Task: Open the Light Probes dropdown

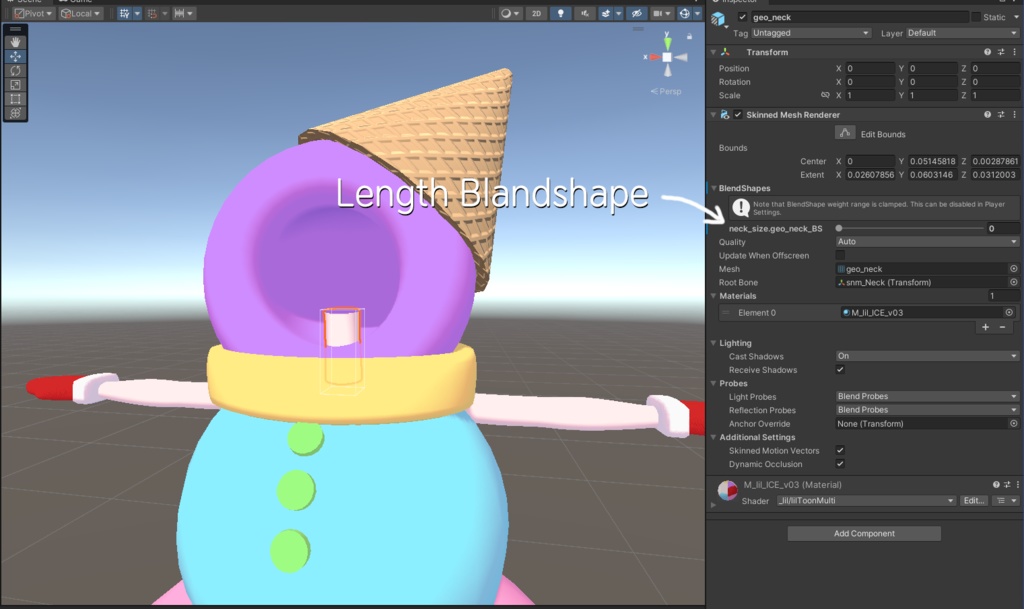Action: pyautogui.click(x=927, y=396)
